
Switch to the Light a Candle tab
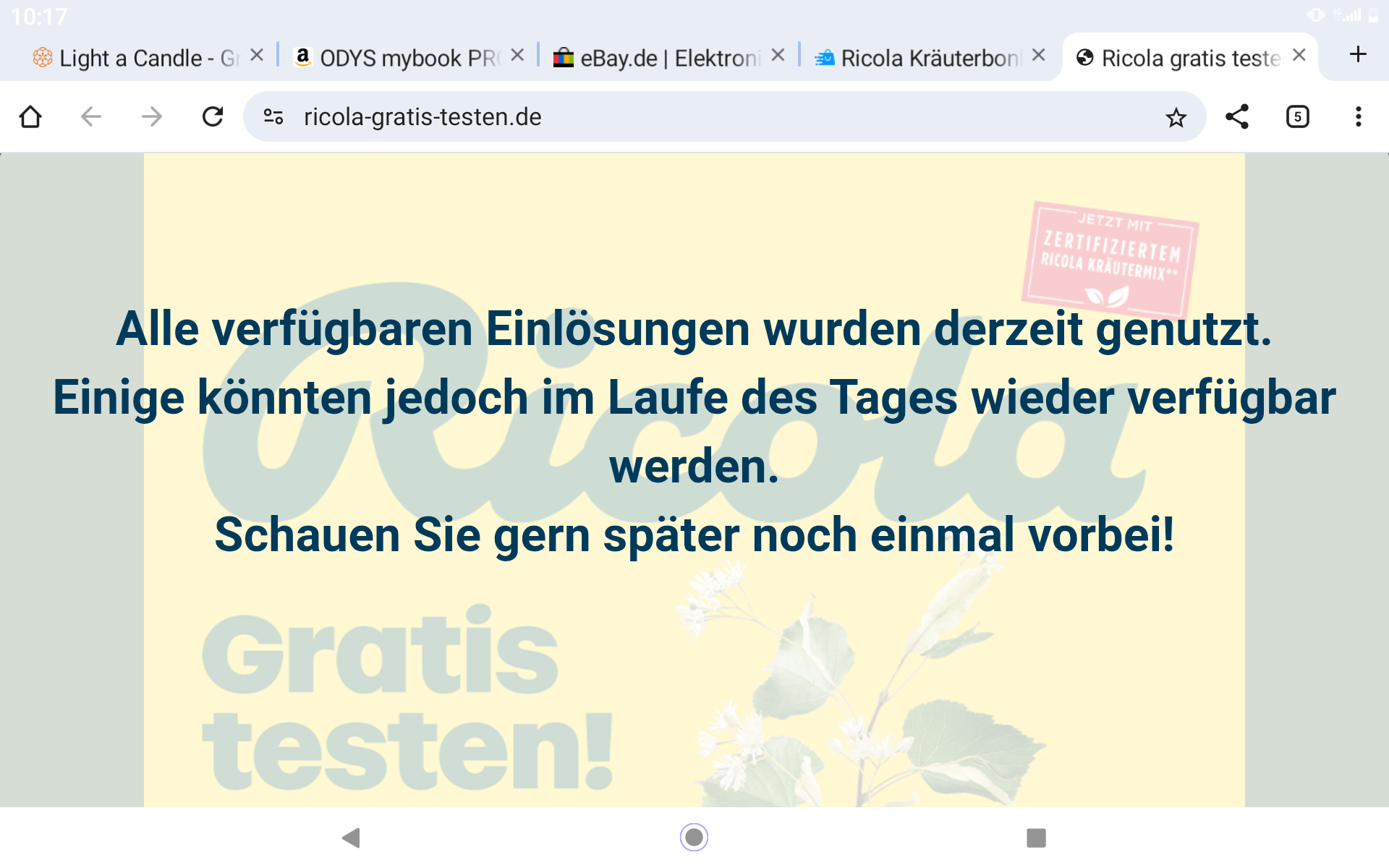[137, 58]
